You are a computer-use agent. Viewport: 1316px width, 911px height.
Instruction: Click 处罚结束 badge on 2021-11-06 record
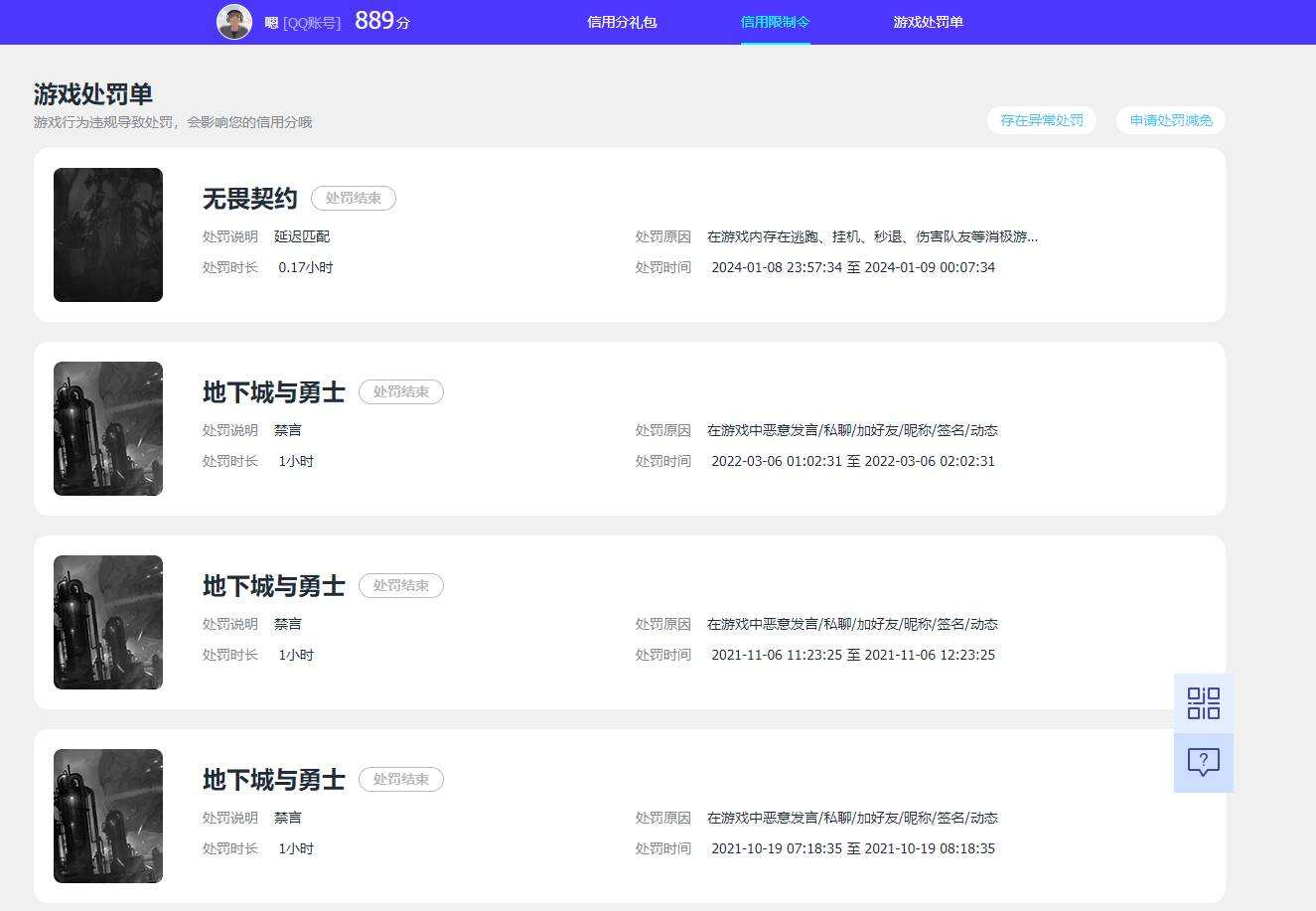pyautogui.click(x=401, y=585)
